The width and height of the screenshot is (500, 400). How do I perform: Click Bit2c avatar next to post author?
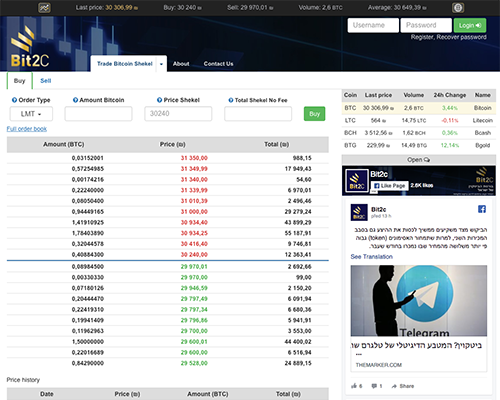(x=359, y=212)
